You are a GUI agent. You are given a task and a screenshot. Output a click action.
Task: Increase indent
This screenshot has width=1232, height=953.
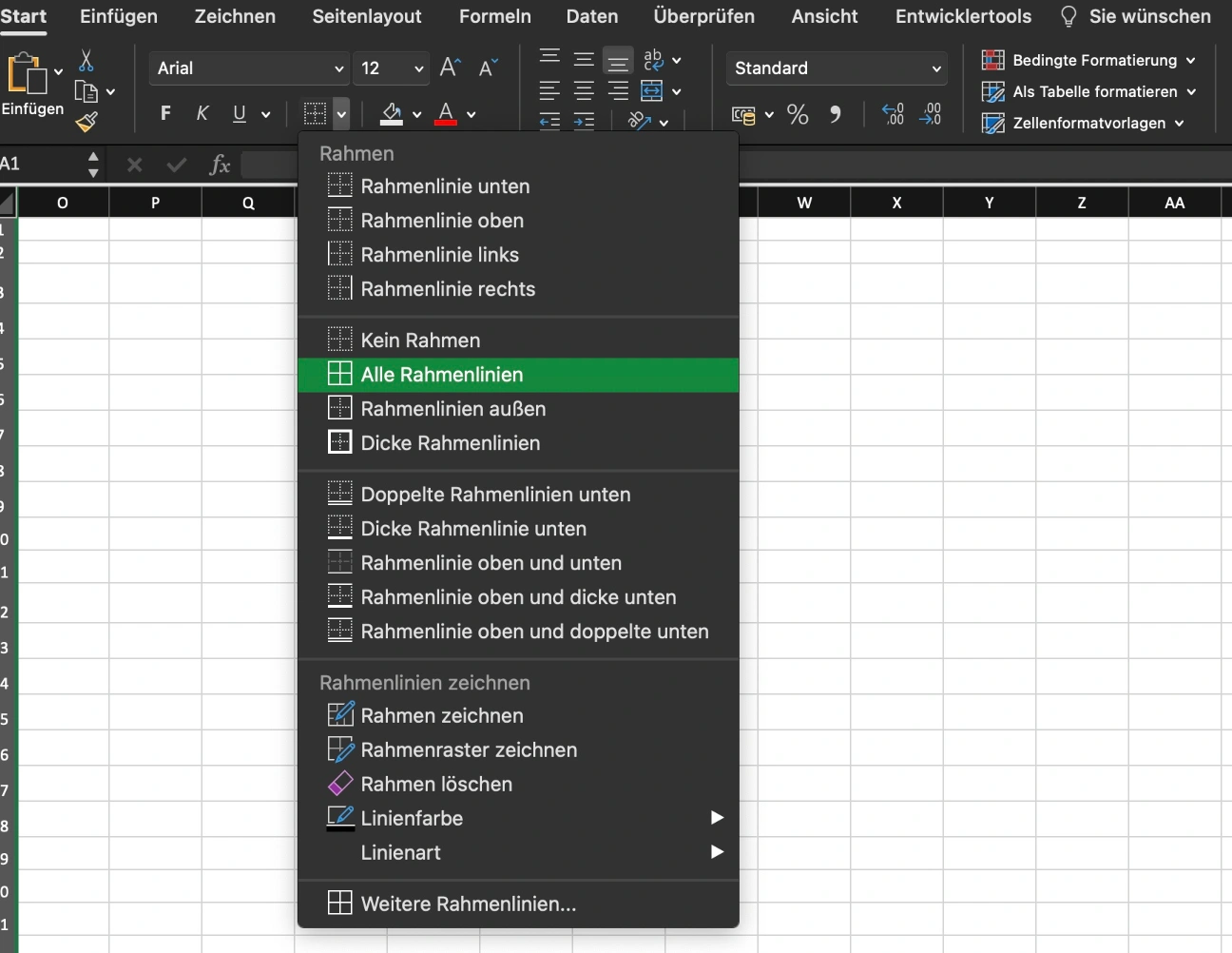[x=584, y=121]
